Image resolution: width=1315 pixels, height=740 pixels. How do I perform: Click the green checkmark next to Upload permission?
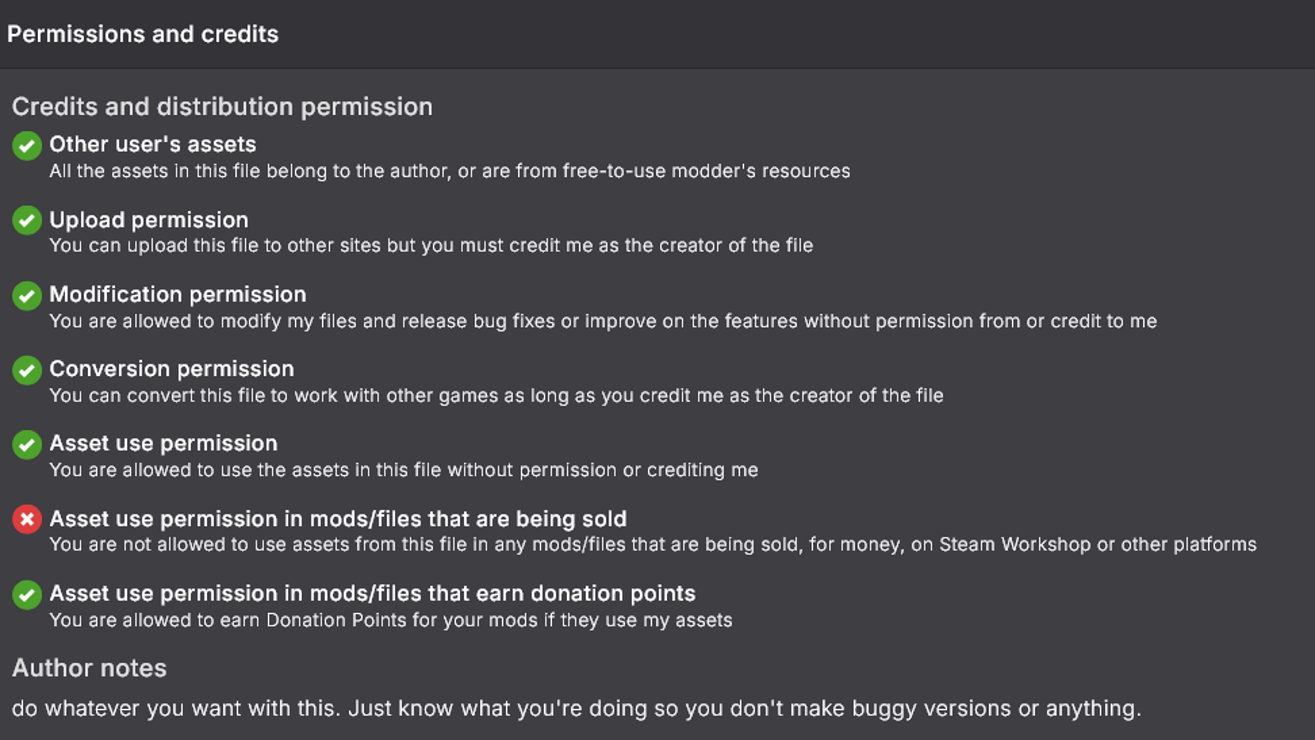[27, 221]
